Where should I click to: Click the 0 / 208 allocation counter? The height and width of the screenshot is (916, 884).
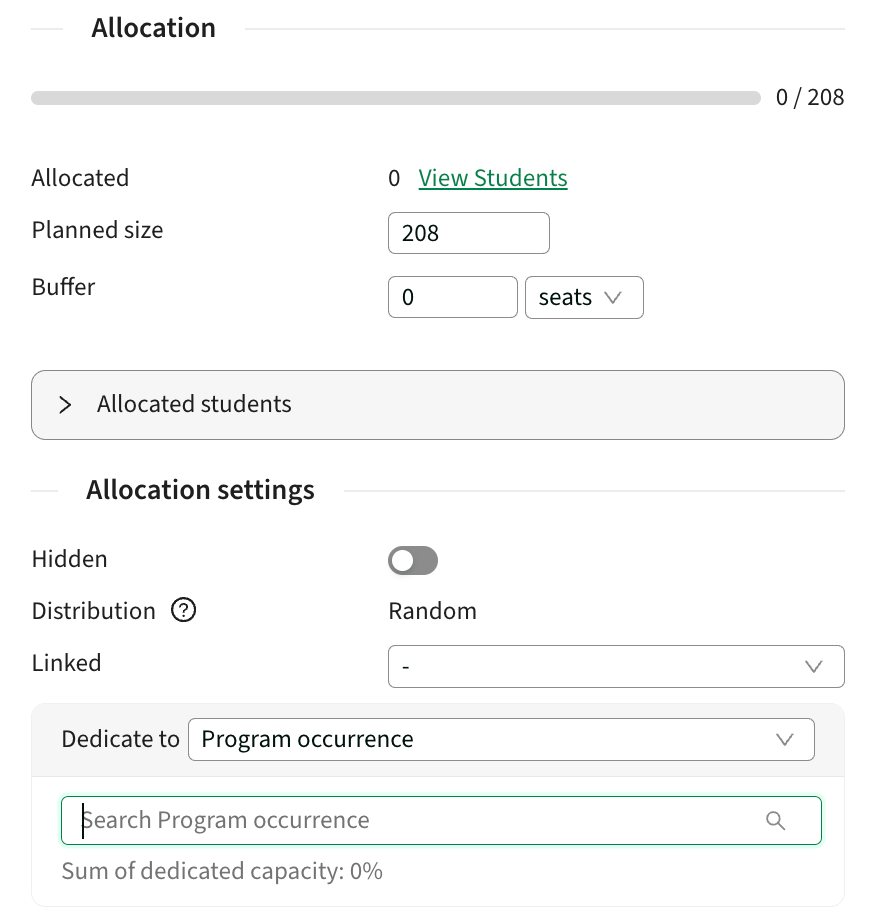810,98
